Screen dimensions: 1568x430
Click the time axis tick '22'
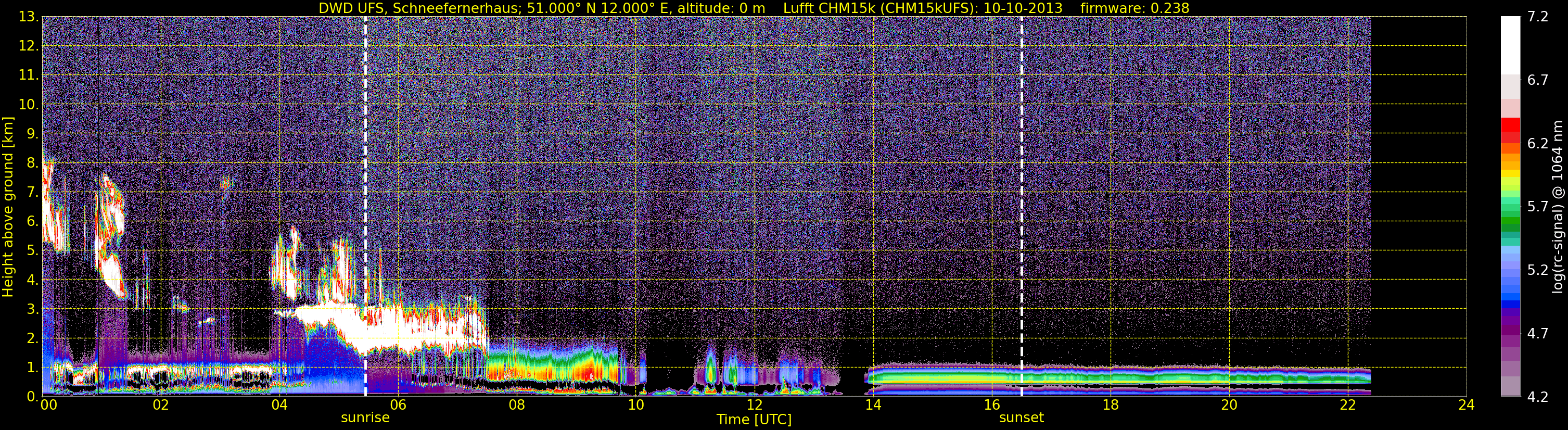pyautogui.click(x=1348, y=405)
